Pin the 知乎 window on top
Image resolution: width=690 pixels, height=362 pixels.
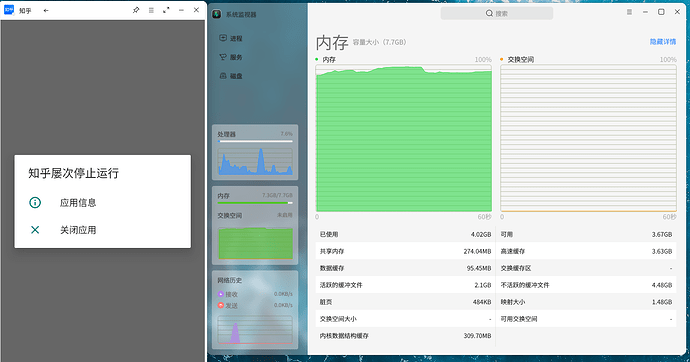click(x=136, y=10)
